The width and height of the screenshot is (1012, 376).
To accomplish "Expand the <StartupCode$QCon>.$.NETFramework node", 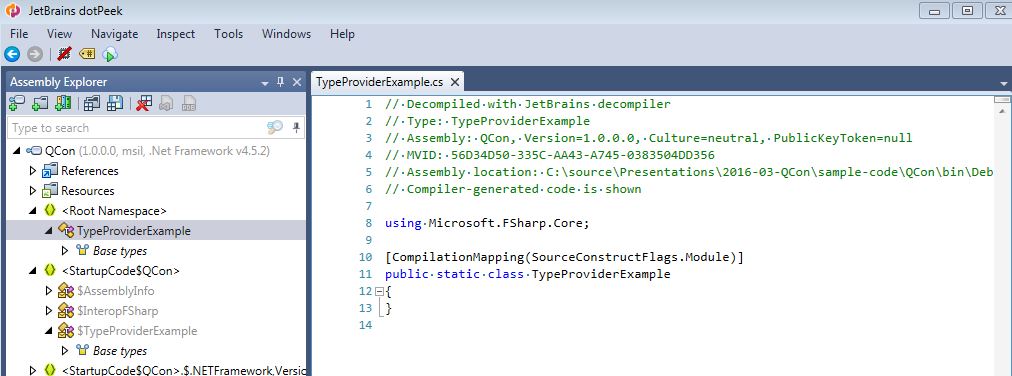I will (x=33, y=370).
